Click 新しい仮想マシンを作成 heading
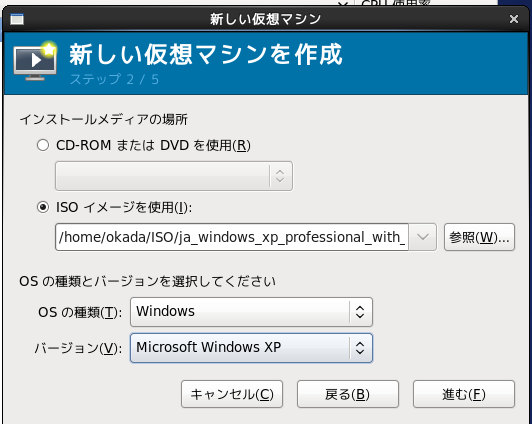This screenshot has width=532, height=424. [x=206, y=54]
